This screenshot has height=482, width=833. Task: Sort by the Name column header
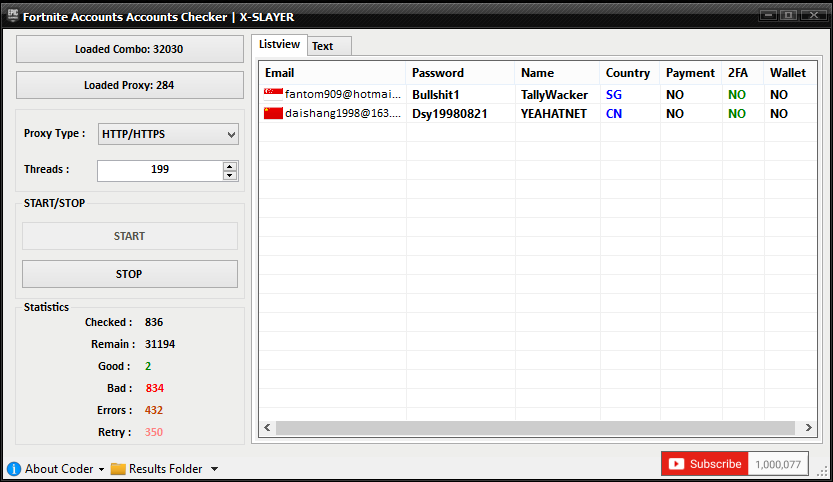point(558,73)
